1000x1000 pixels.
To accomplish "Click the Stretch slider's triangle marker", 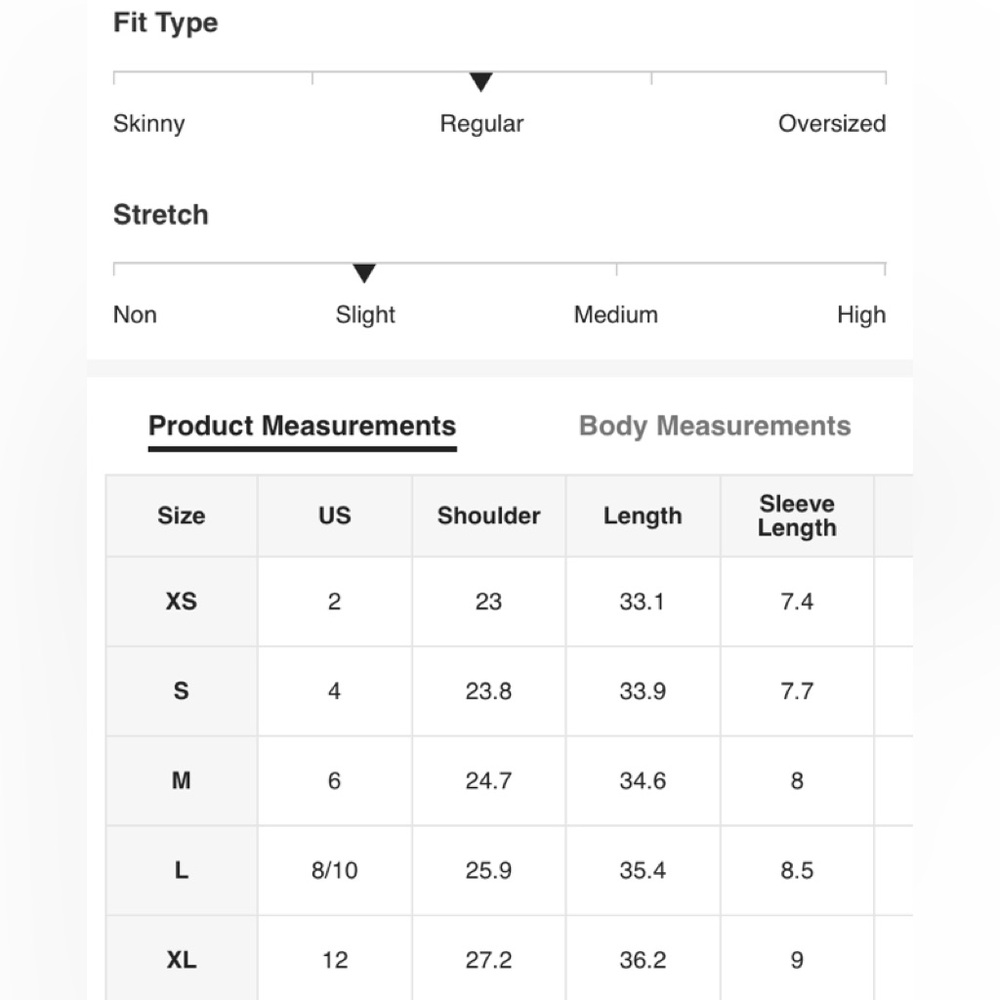I will (x=364, y=273).
